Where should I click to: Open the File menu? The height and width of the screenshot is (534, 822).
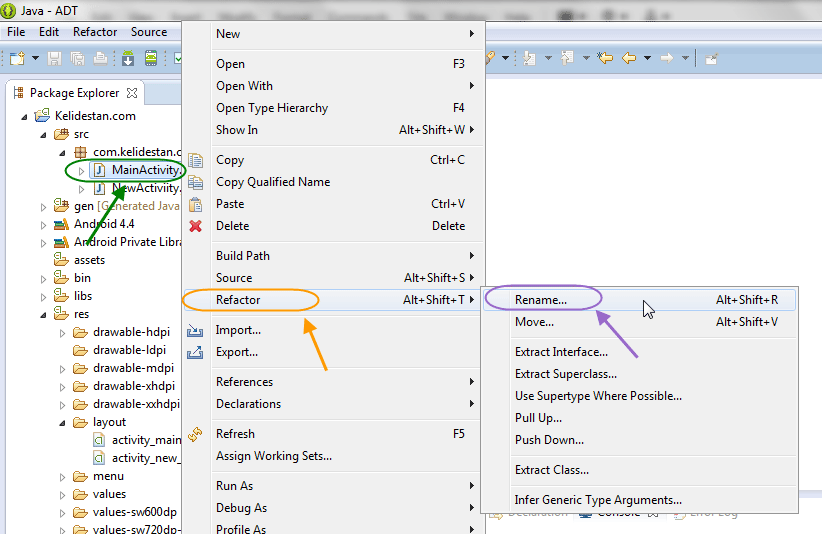click(16, 32)
